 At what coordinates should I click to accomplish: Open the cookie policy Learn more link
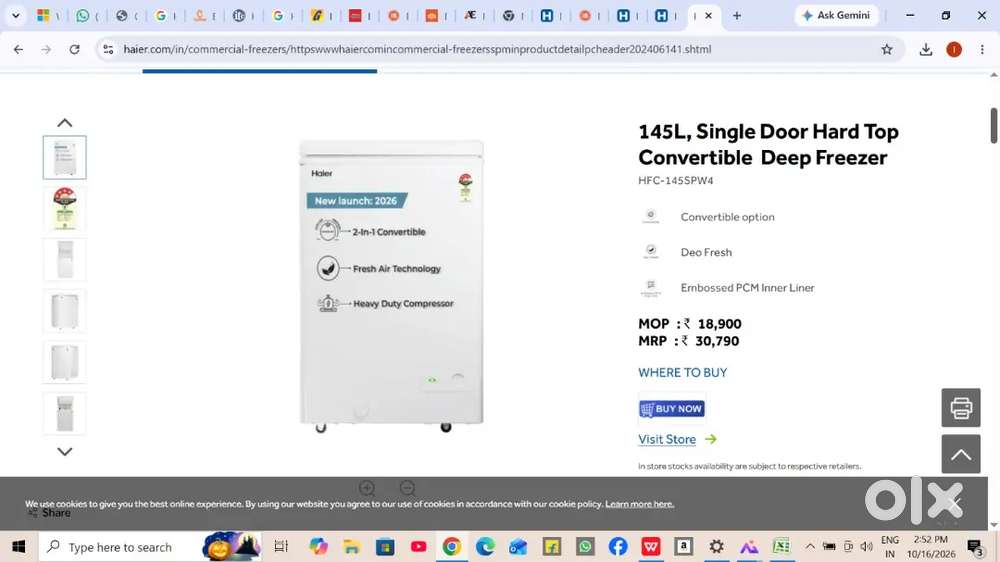coord(639,504)
